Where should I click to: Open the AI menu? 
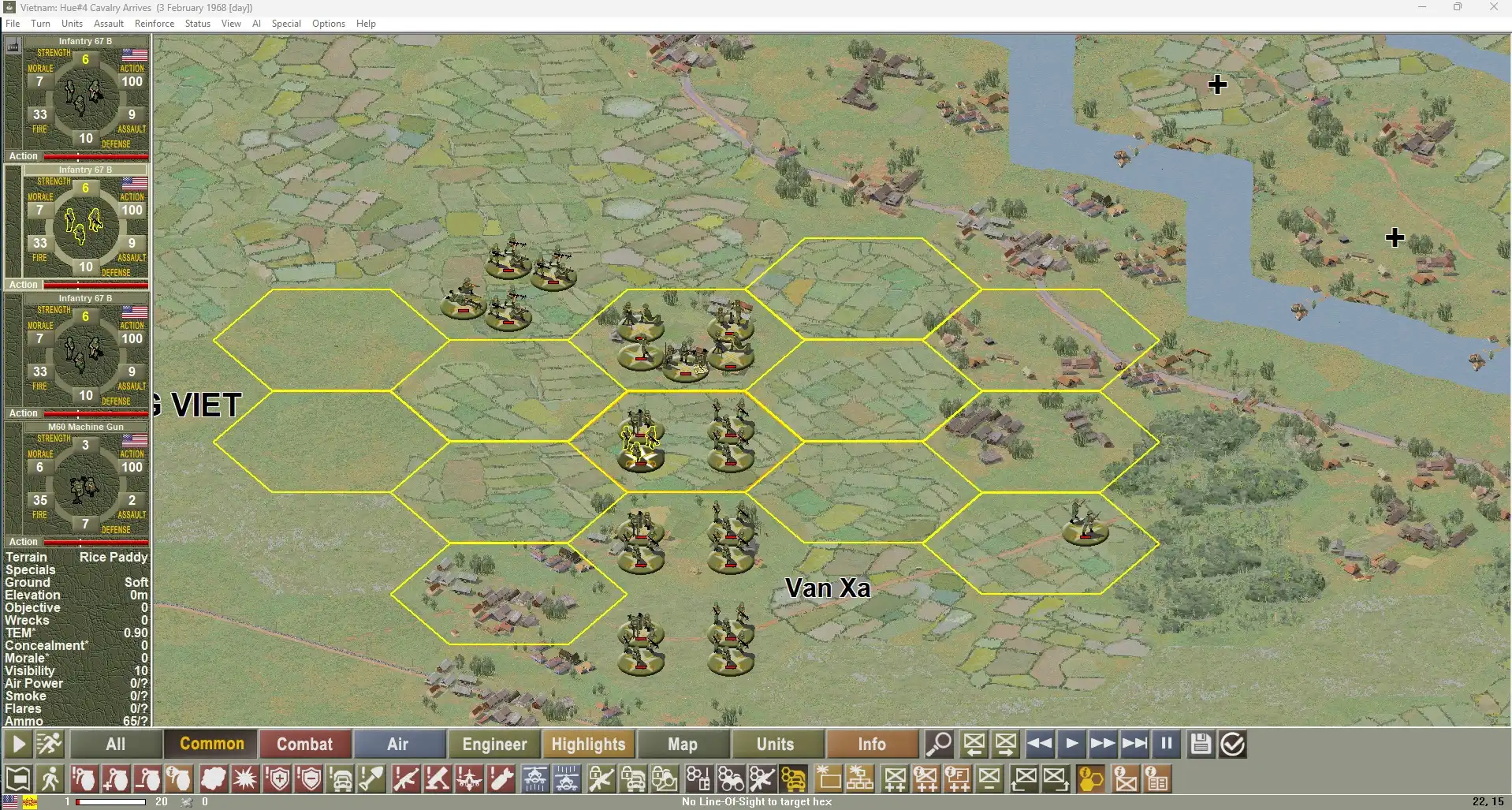(256, 23)
